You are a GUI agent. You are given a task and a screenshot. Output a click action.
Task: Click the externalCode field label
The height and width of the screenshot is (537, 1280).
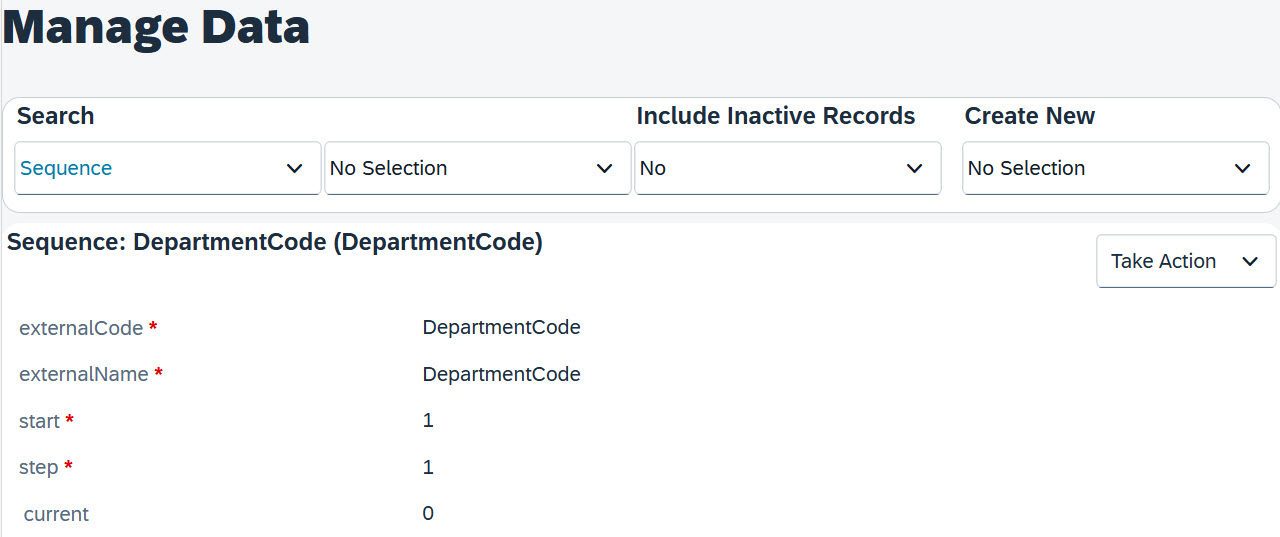81,328
